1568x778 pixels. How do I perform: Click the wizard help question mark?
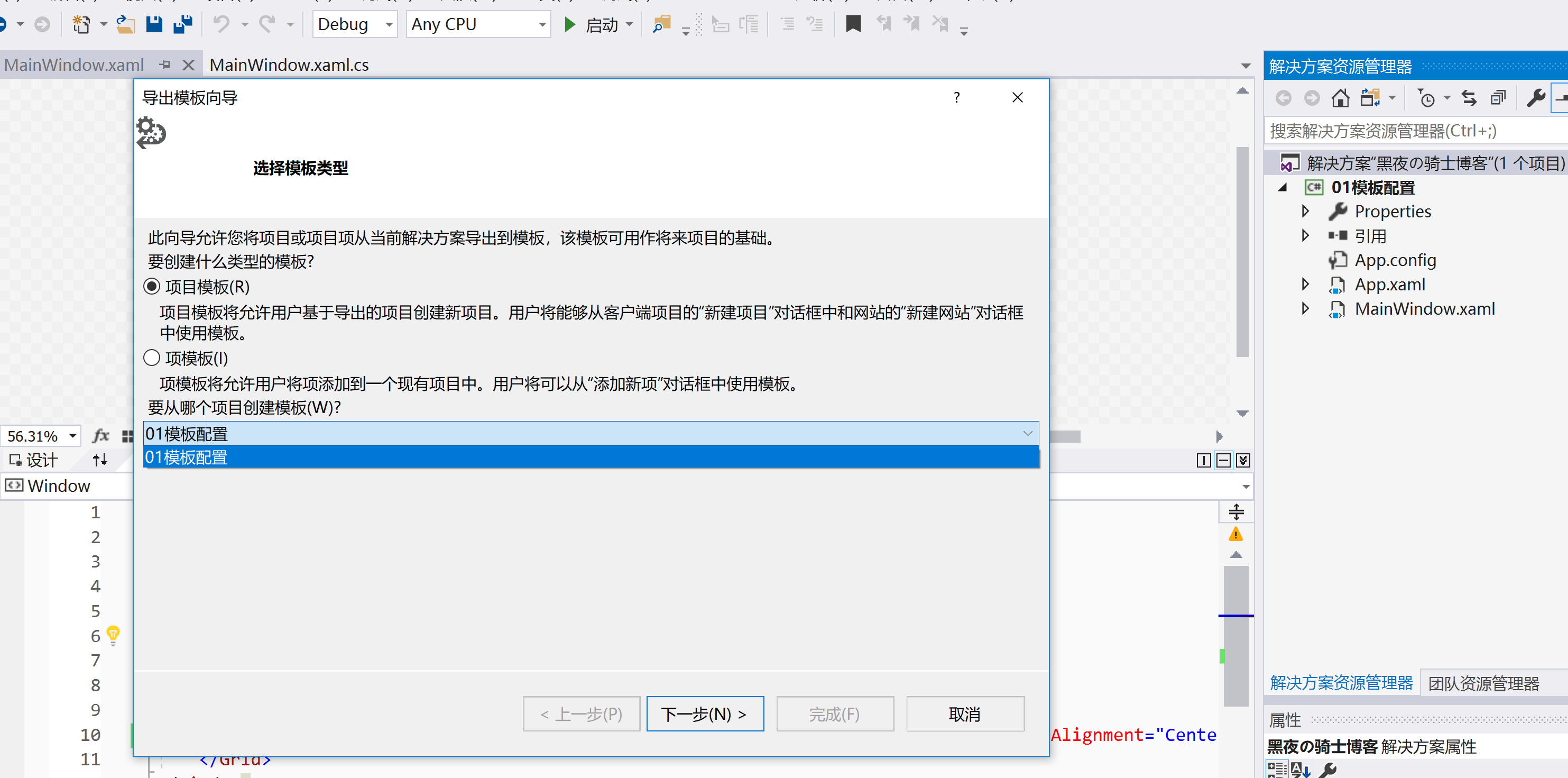tap(956, 97)
